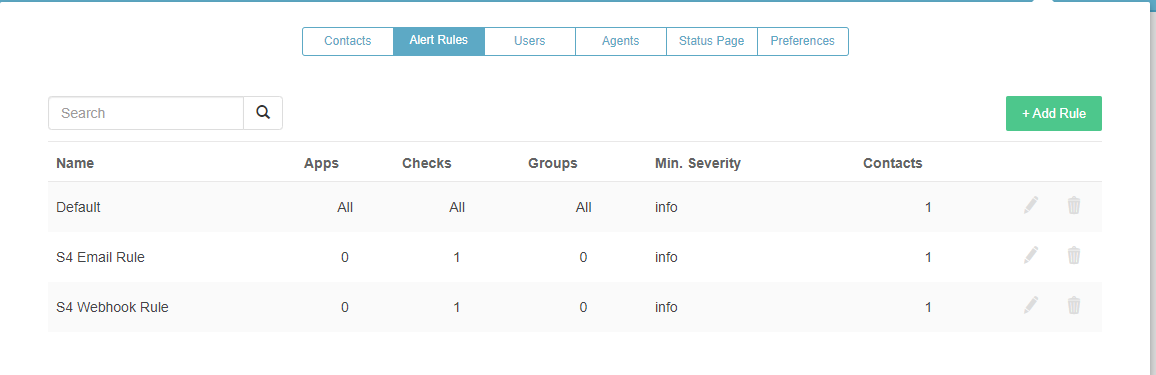Click the Contacts column header

pos(893,164)
